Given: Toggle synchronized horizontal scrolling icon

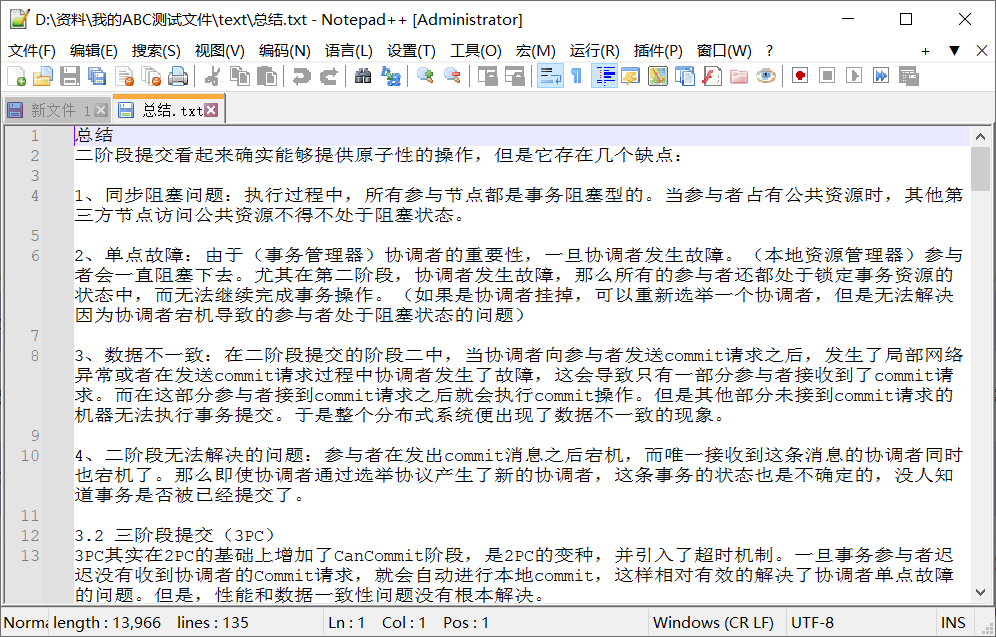Looking at the screenshot, I should [515, 76].
